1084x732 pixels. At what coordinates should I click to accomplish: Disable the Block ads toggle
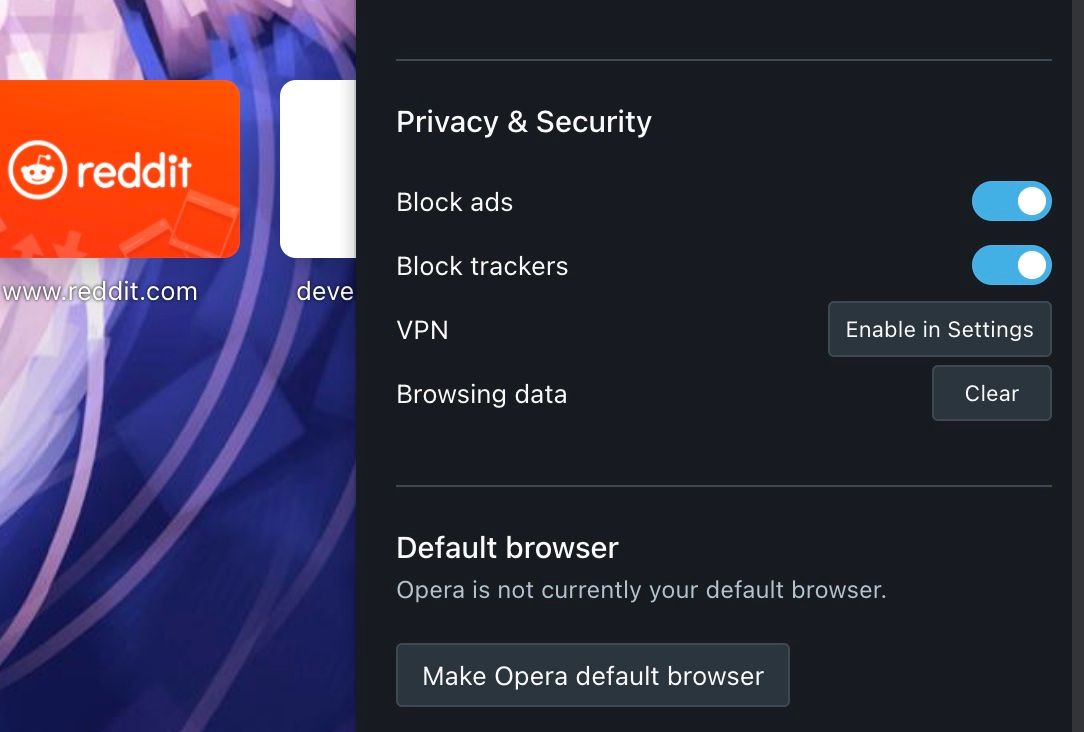(x=1011, y=201)
